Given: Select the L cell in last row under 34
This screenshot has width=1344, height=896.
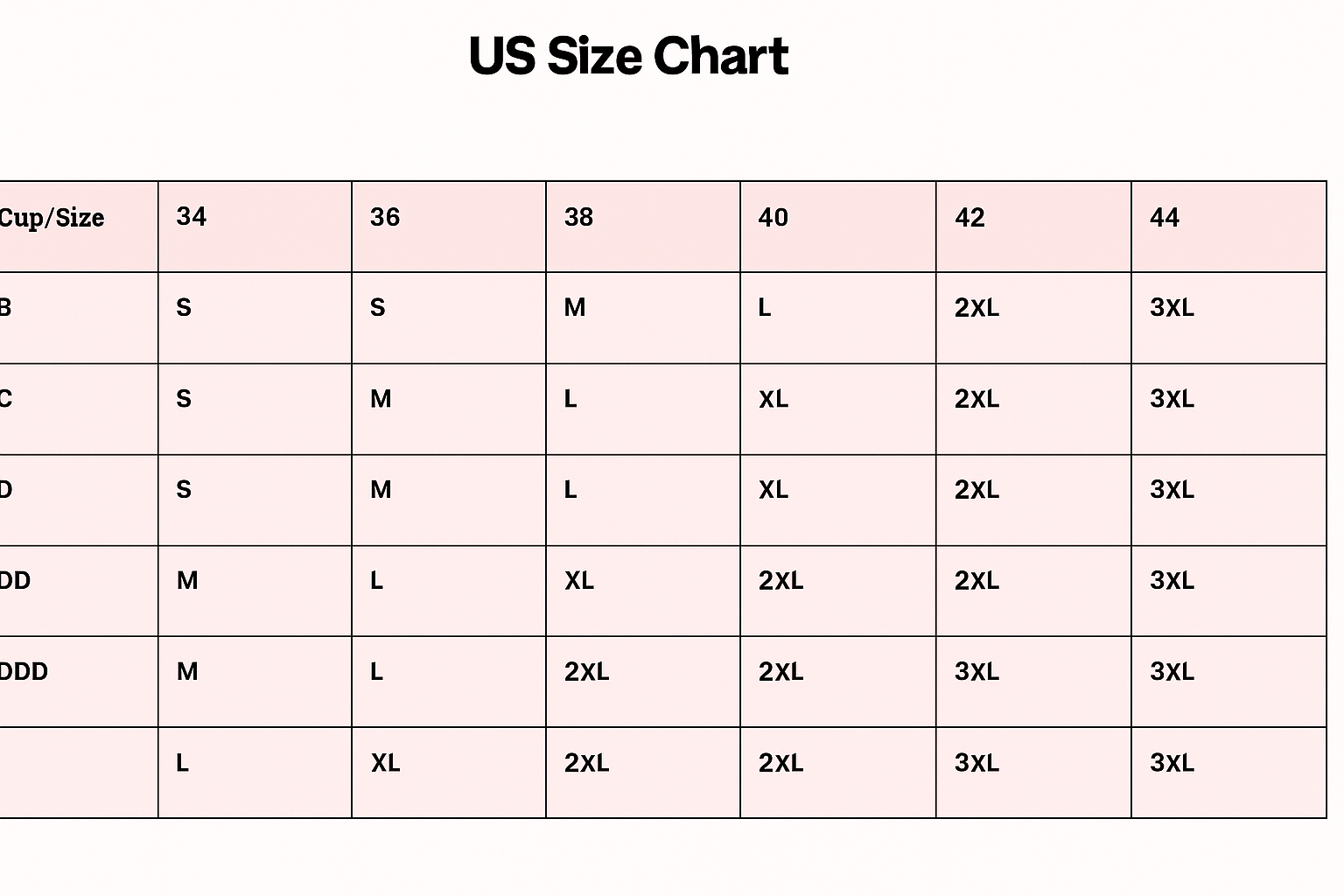Looking at the screenshot, I should 255,773.
